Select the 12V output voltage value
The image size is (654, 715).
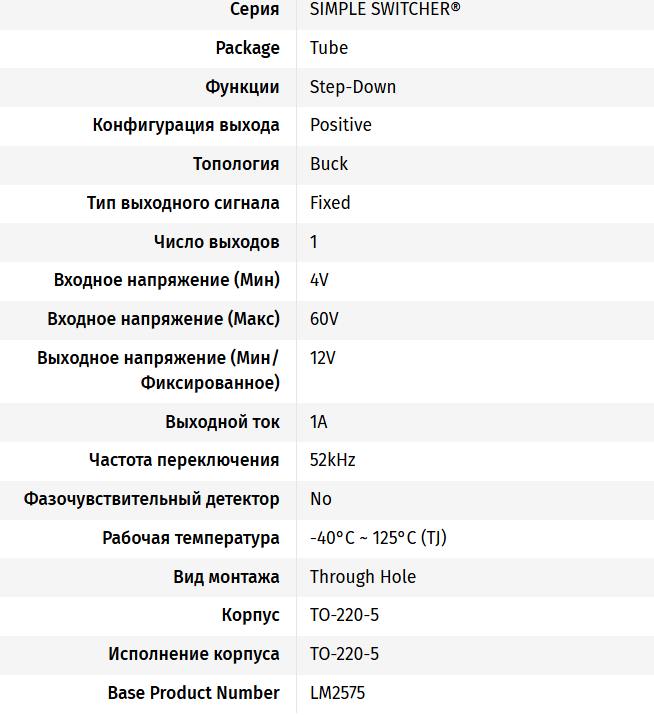pos(323,358)
